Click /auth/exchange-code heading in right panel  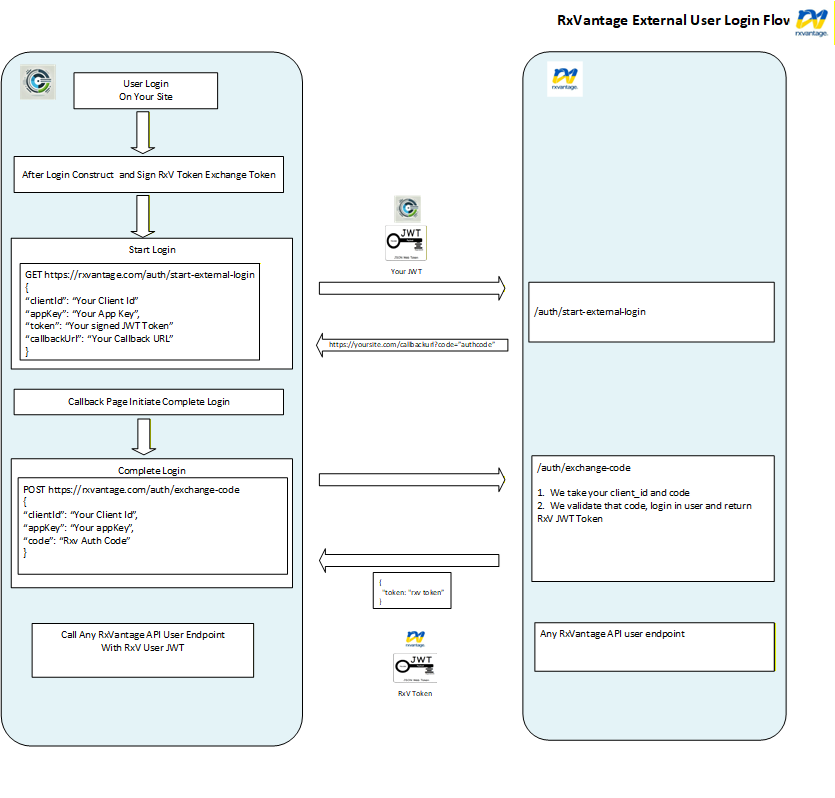click(584, 468)
